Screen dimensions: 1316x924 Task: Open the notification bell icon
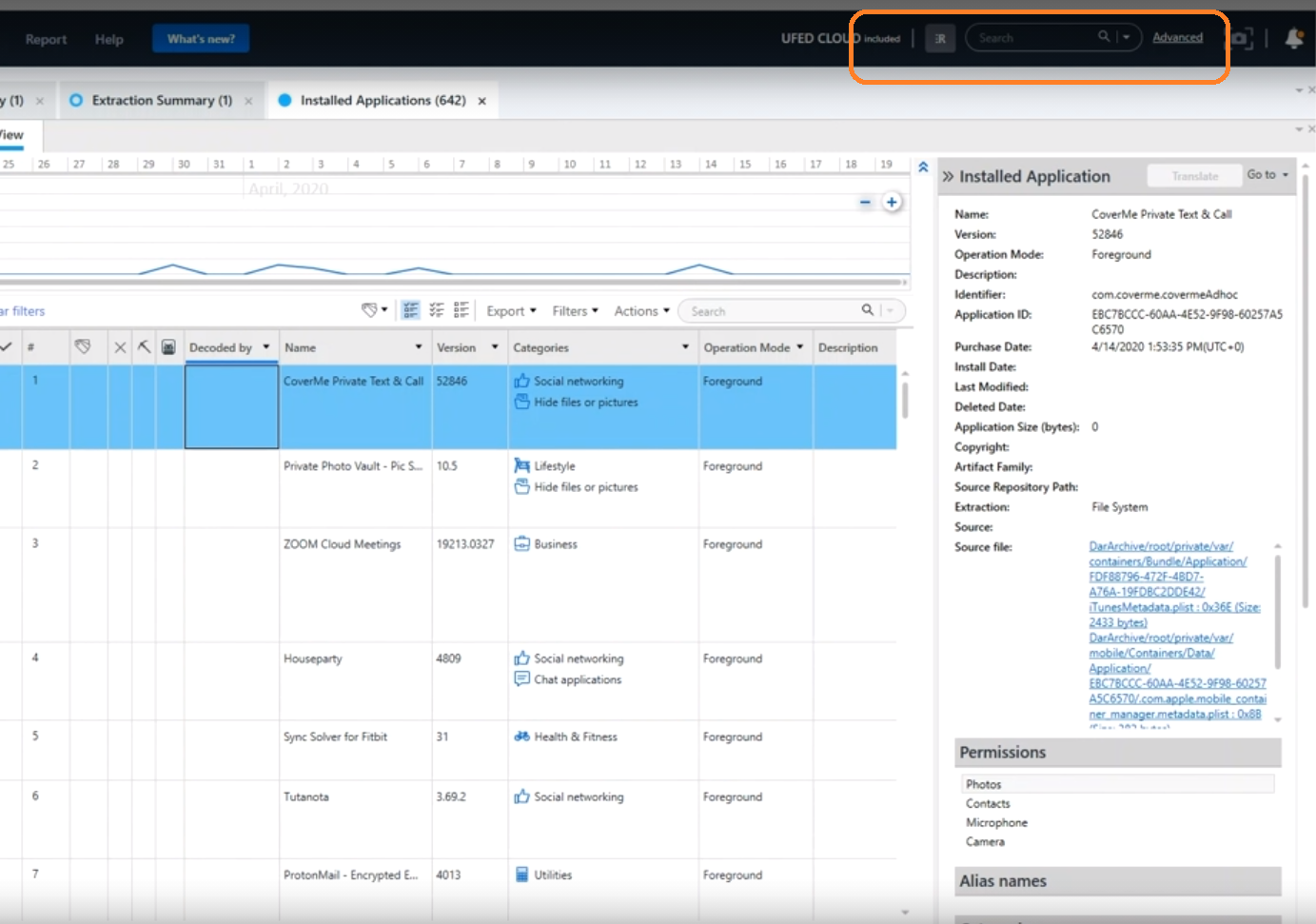coord(1294,39)
